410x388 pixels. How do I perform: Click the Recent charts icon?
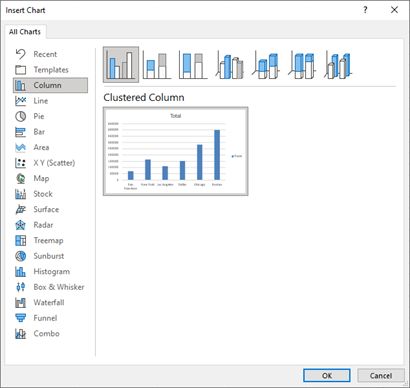click(20, 54)
